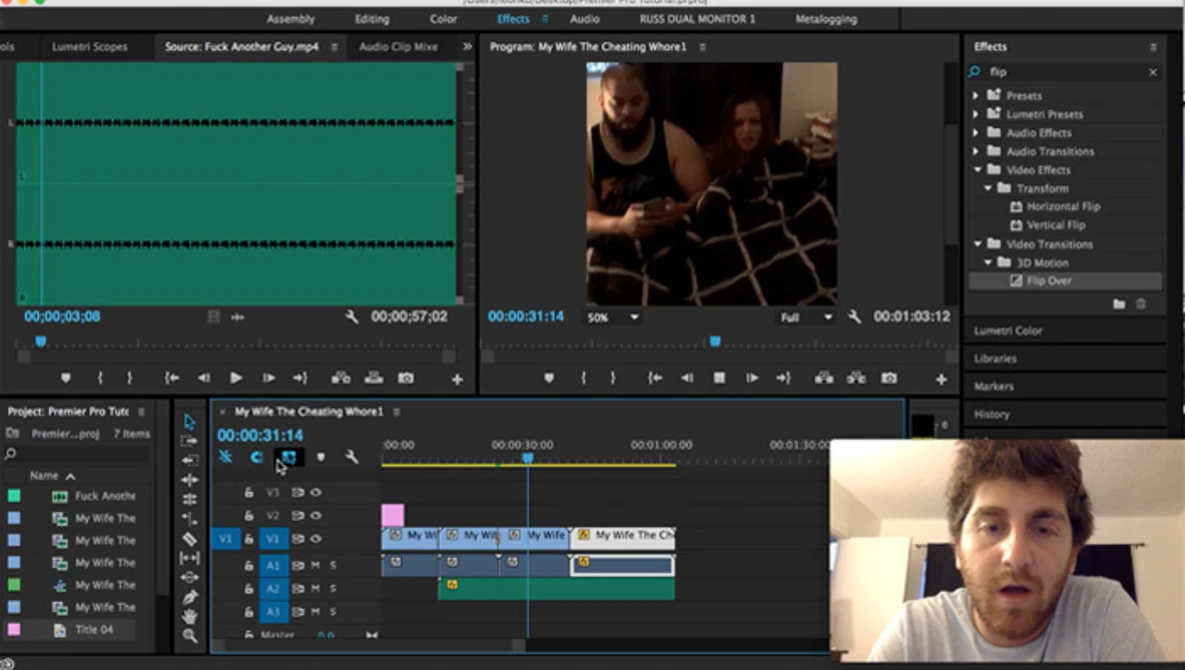Viewport: 1185px width, 670px height.
Task: Open the Full playback resolution dropdown
Action: [806, 317]
